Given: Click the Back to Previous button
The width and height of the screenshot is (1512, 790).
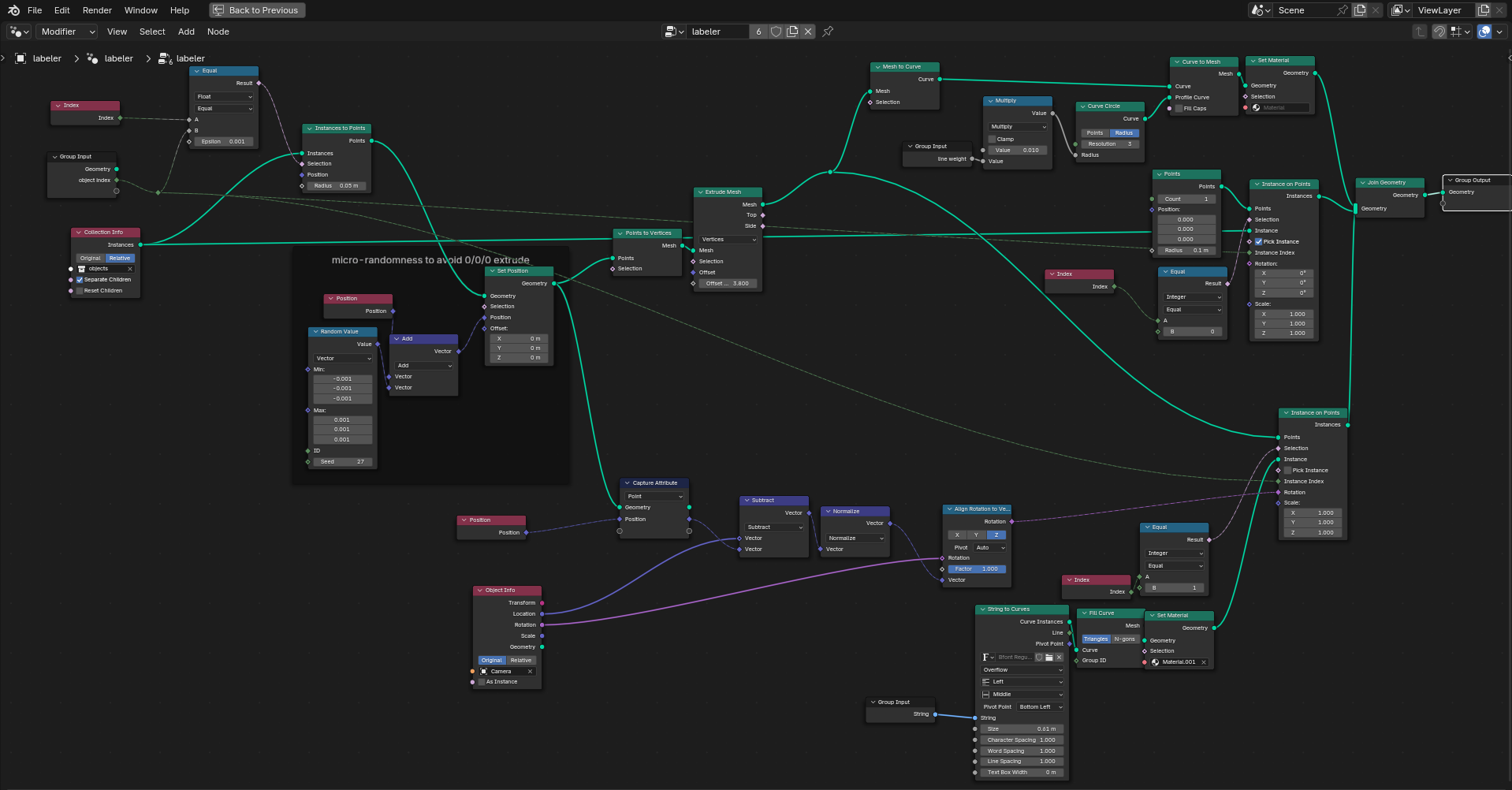Looking at the screenshot, I should tap(257, 10).
